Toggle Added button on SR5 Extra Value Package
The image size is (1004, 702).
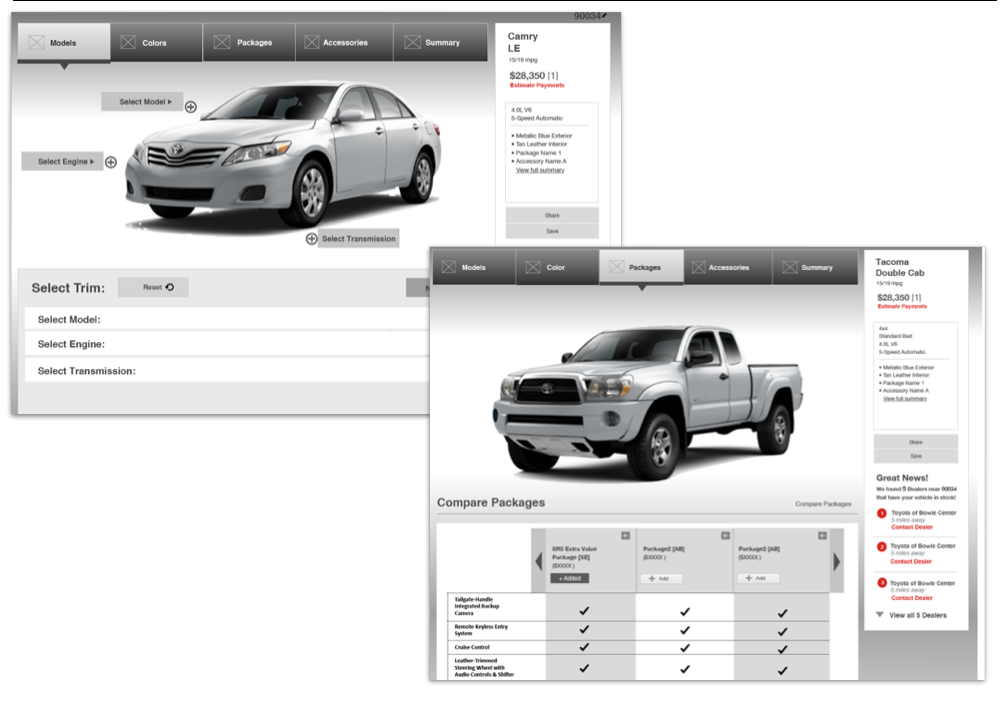click(569, 578)
